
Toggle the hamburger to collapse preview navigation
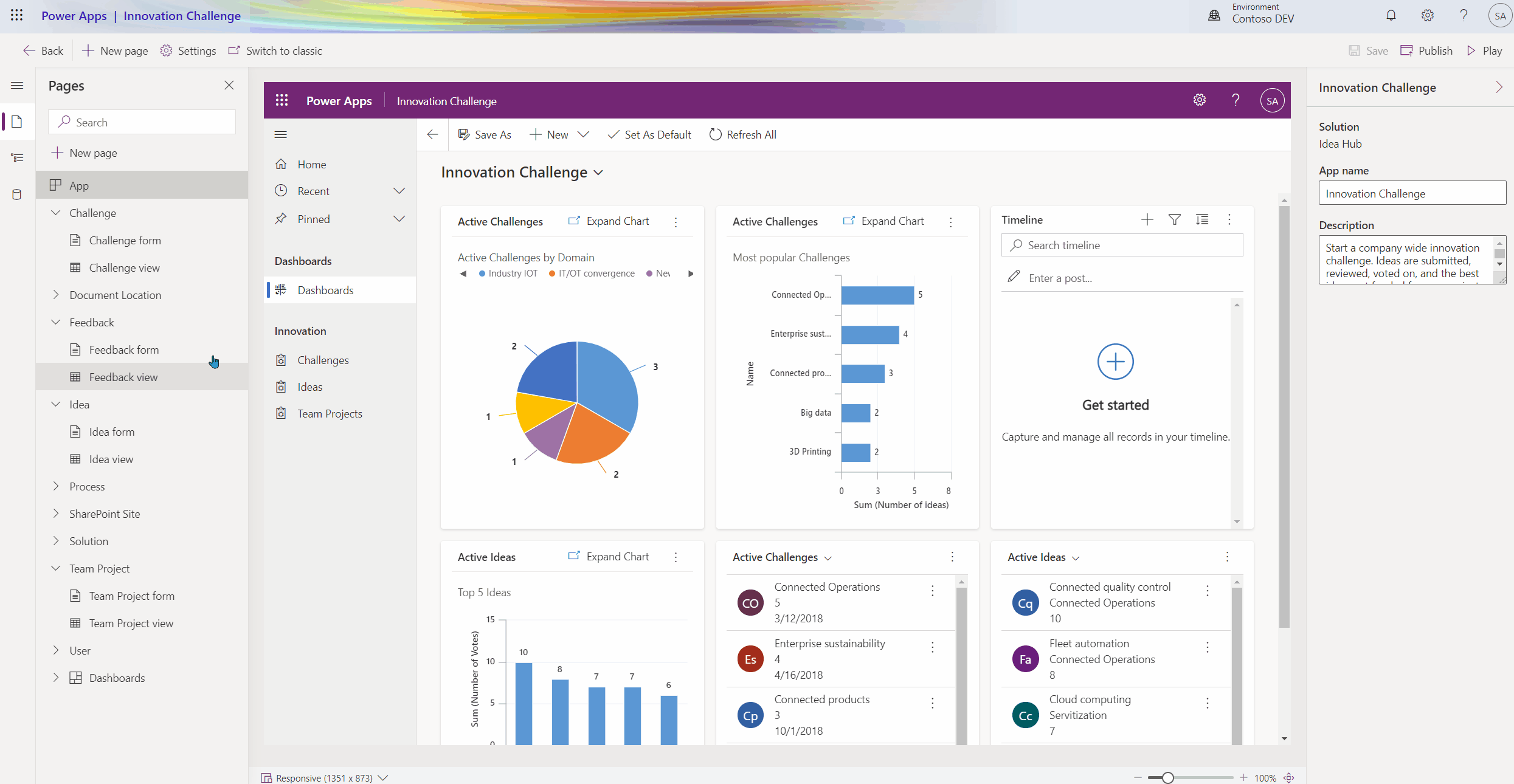[x=280, y=134]
